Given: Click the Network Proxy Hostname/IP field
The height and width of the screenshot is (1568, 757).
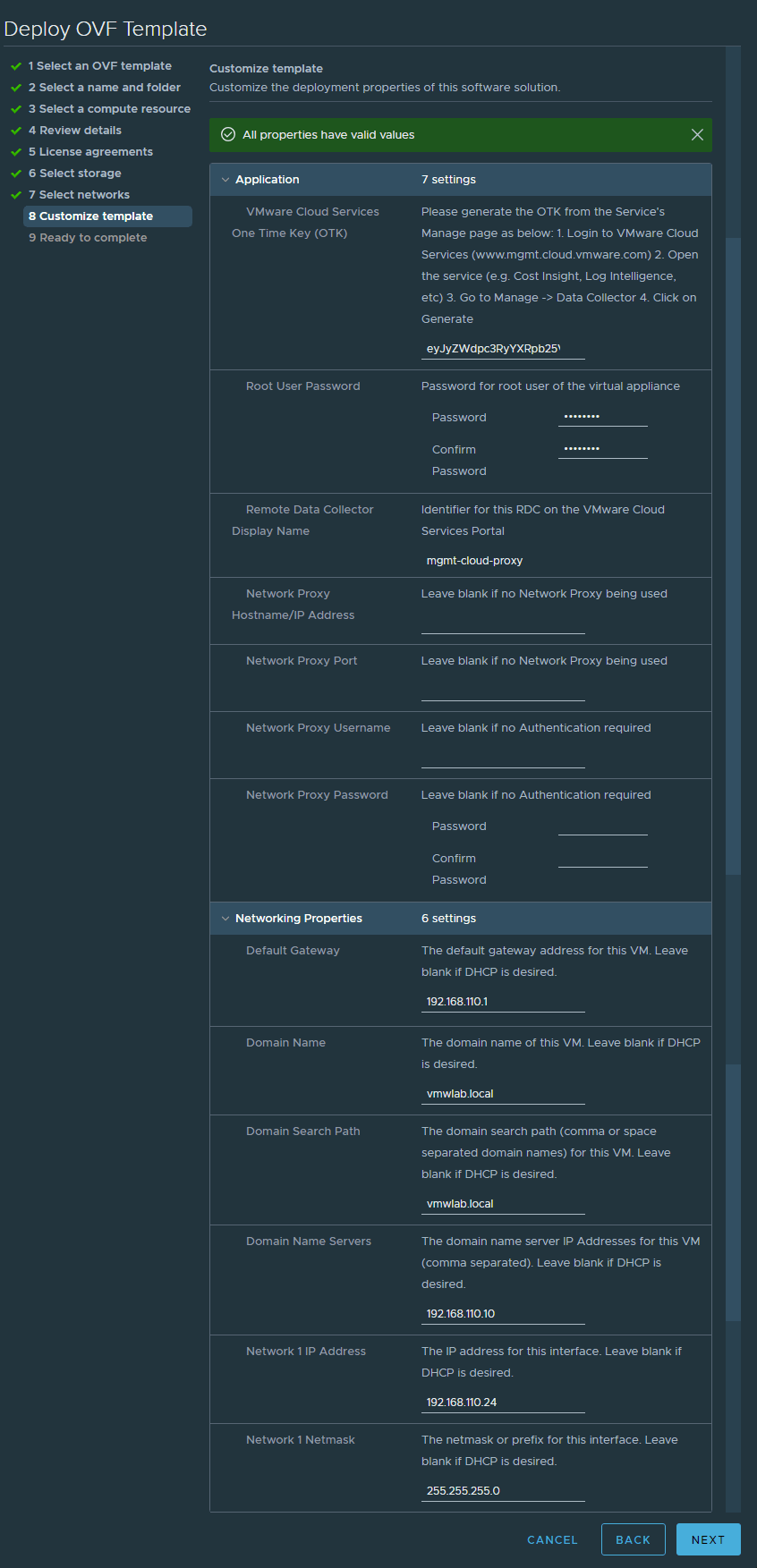Looking at the screenshot, I should point(503,624).
